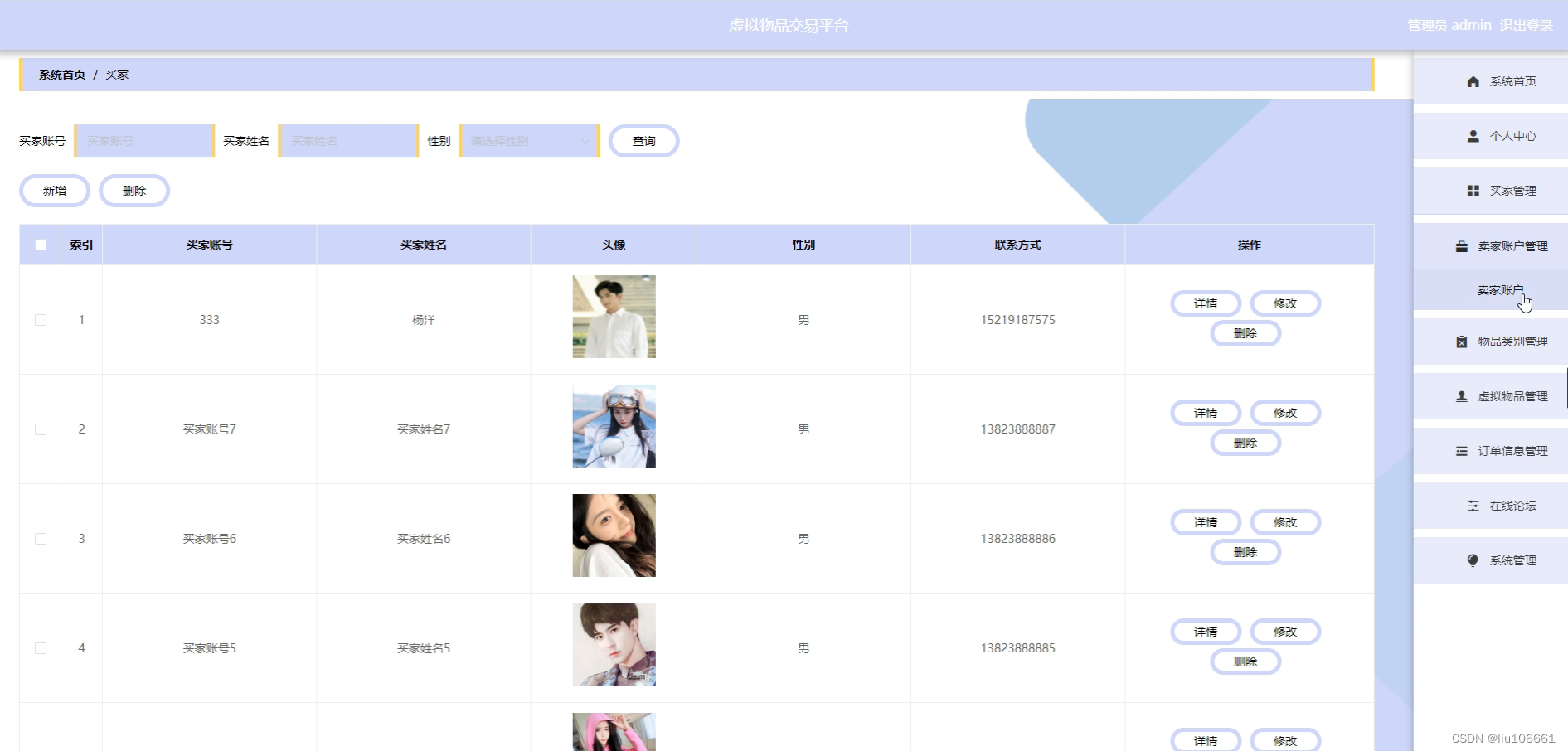The width and height of the screenshot is (1568, 751).
Task: Click 详情 for 买家姓名6
Action: click(1206, 522)
